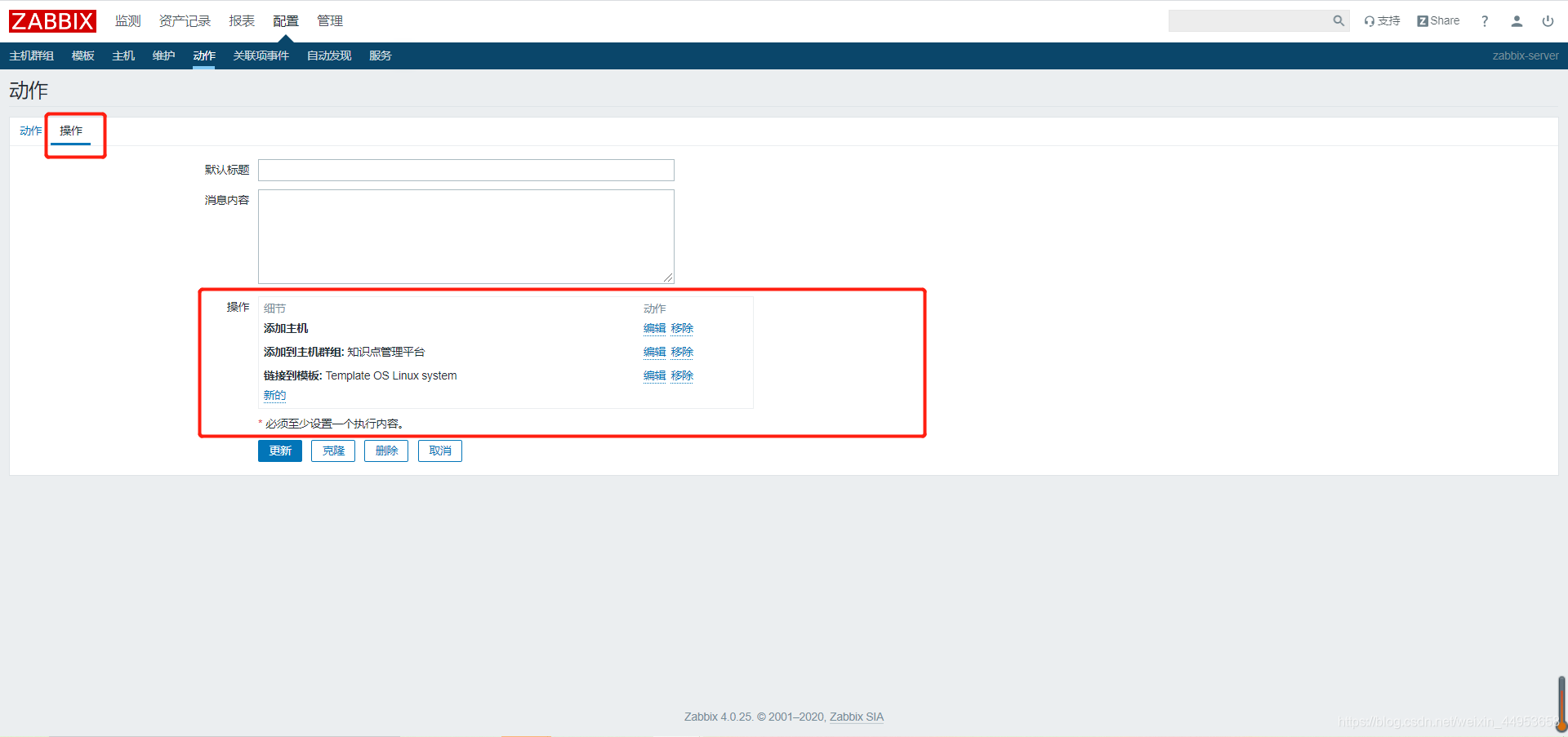
Task: Open the Zabbix SIA footer link
Action: (x=857, y=717)
